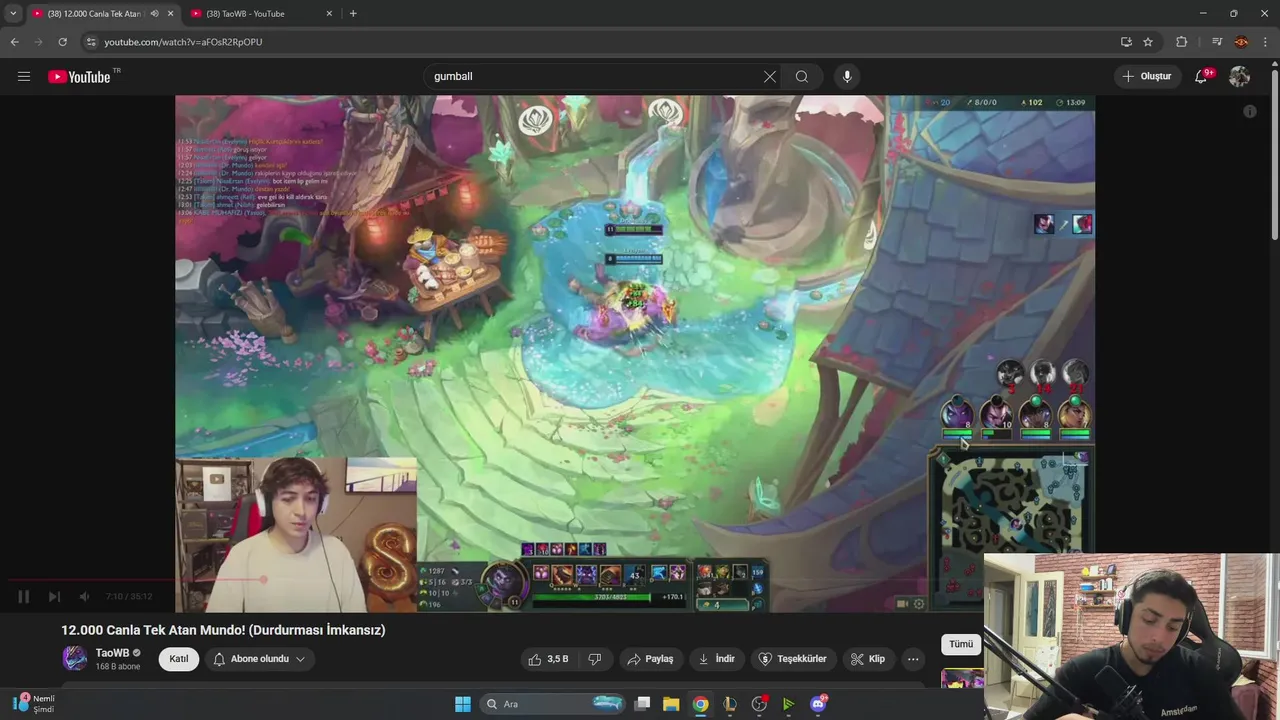Go back in browser history
Image resolution: width=1280 pixels, height=720 pixels.
click(14, 42)
